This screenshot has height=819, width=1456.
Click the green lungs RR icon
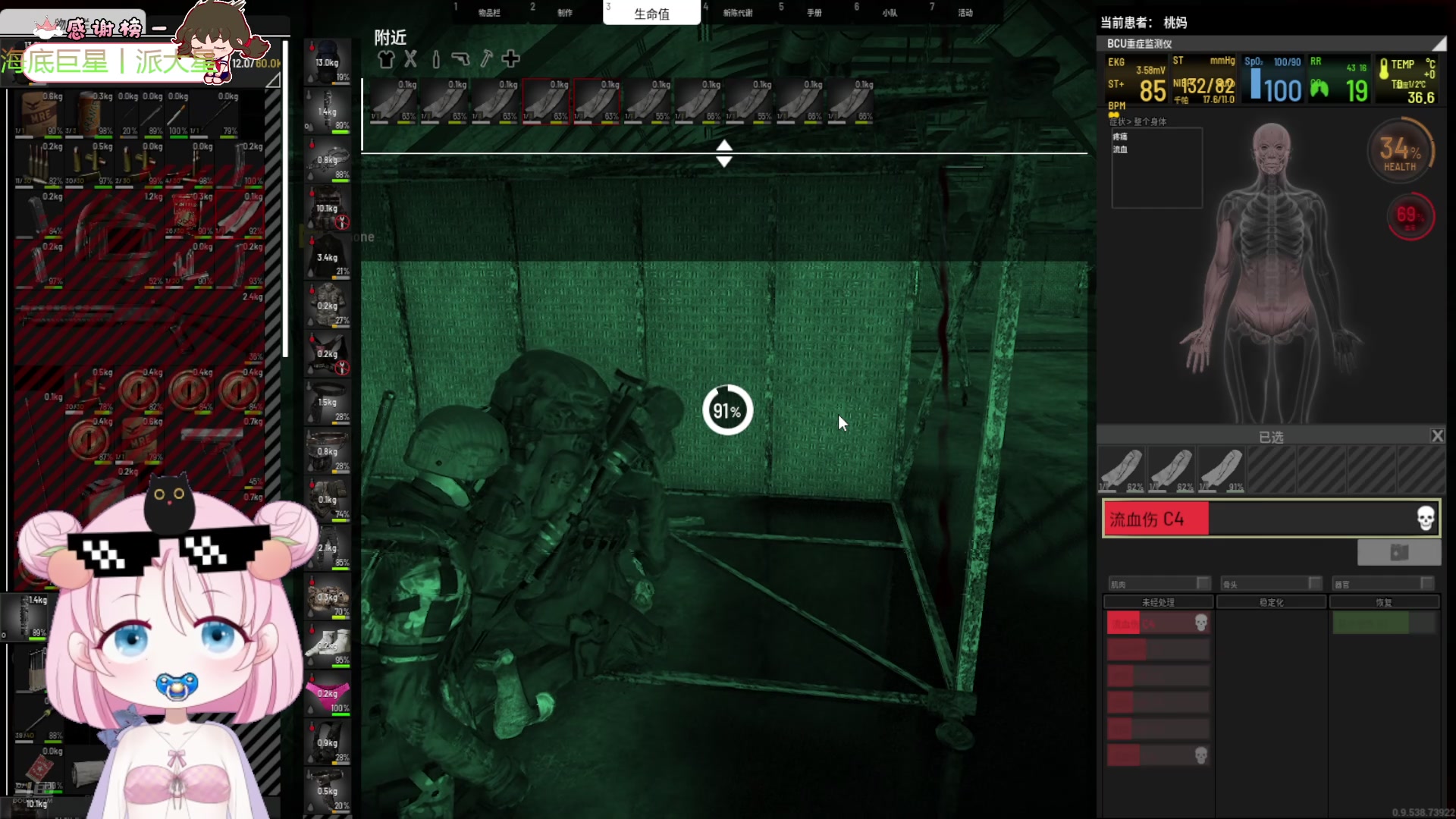[x=1319, y=89]
